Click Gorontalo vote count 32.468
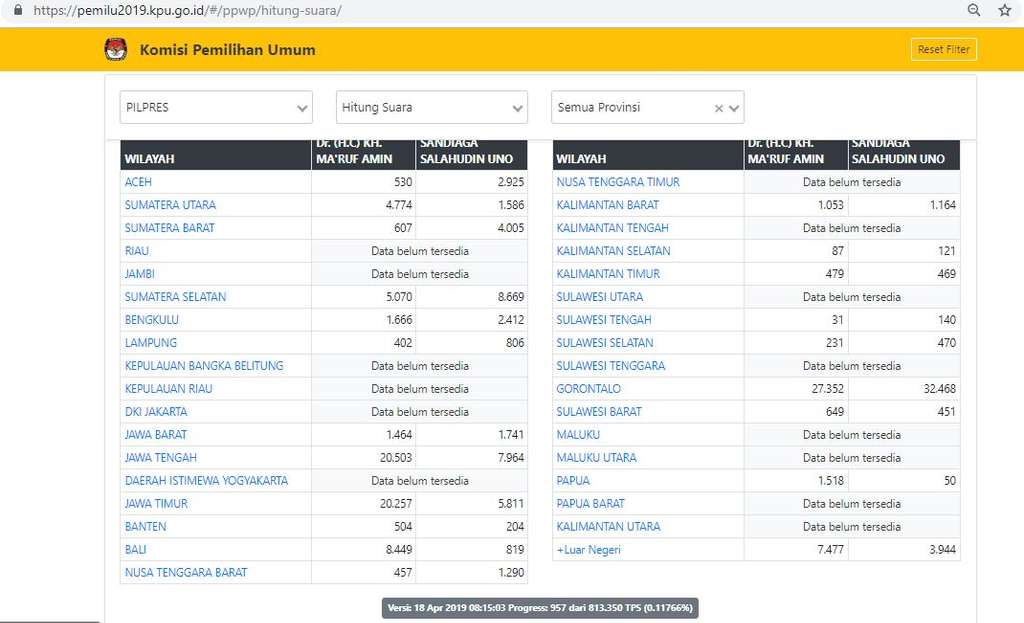The width and height of the screenshot is (1024, 623). [939, 389]
